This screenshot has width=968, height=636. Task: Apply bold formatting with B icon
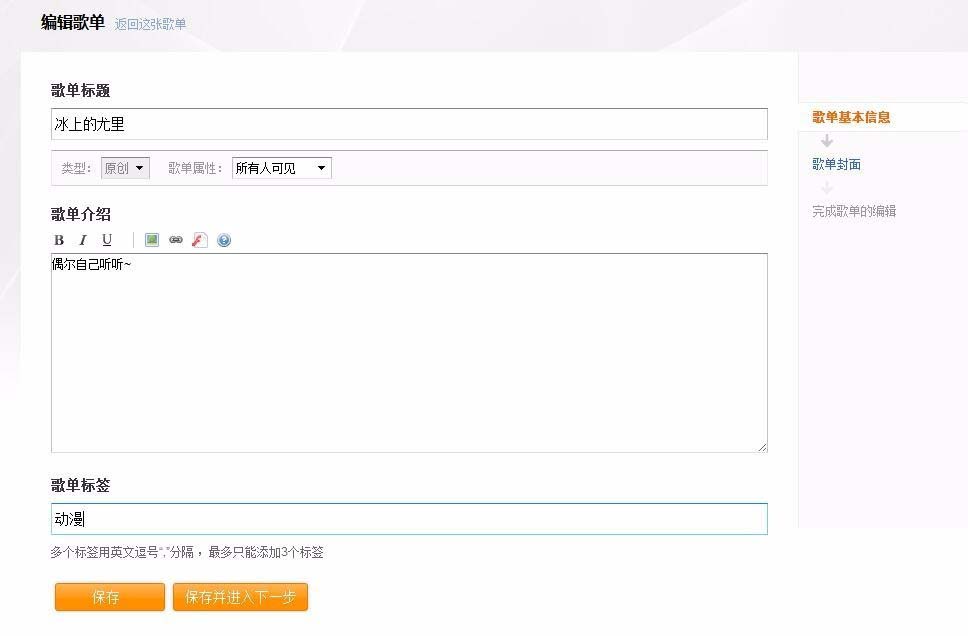click(59, 240)
